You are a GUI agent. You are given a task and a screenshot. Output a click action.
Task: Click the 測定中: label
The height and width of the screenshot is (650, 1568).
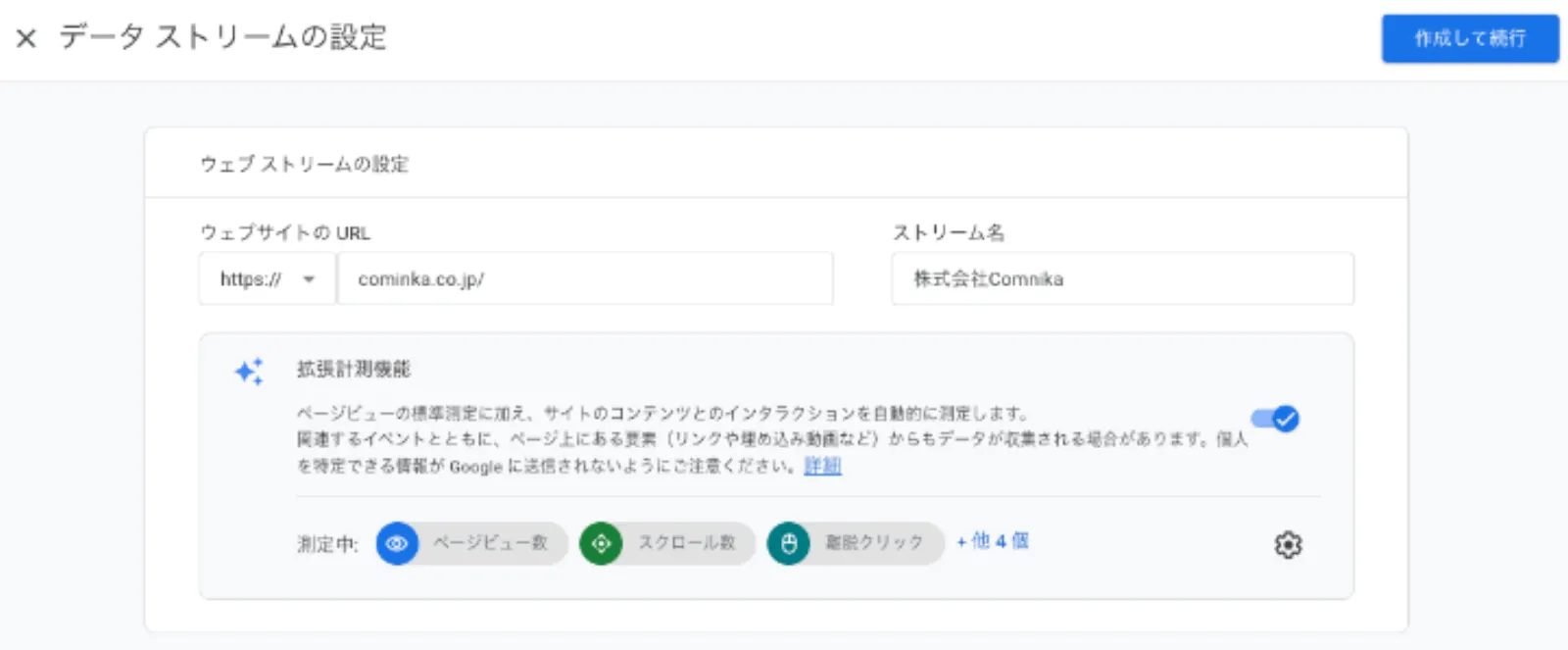[x=327, y=544]
